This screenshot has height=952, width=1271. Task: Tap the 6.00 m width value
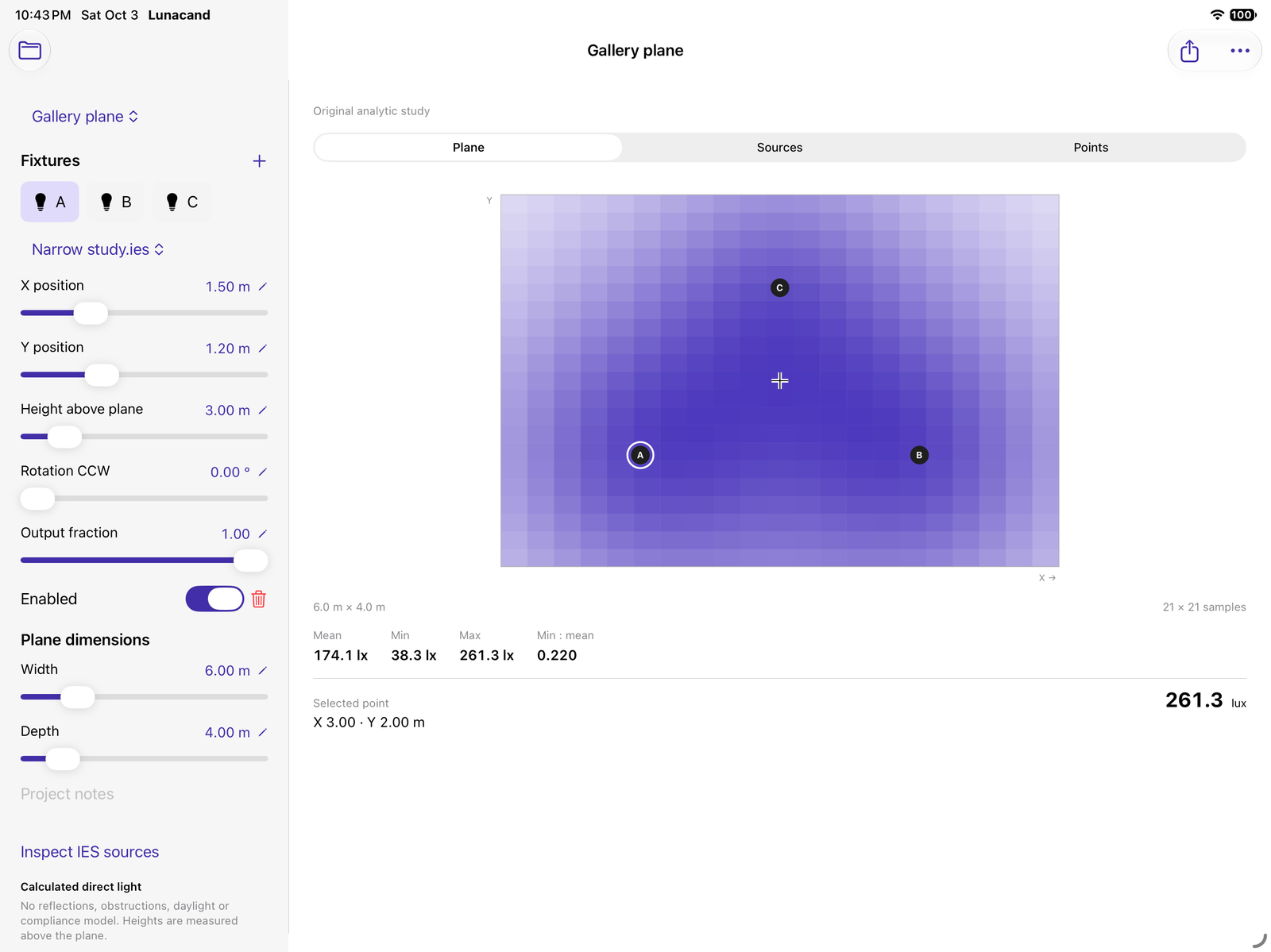[x=228, y=671]
